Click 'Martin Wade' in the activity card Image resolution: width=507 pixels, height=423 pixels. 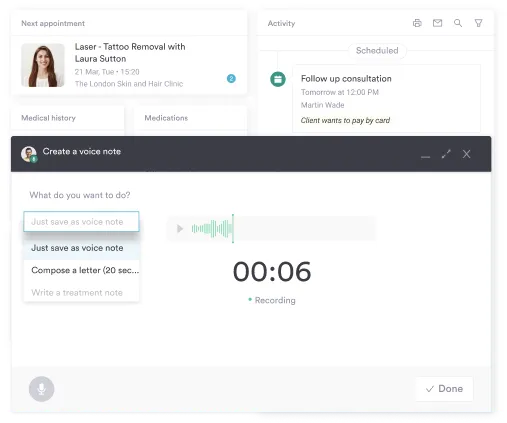tap(323, 105)
